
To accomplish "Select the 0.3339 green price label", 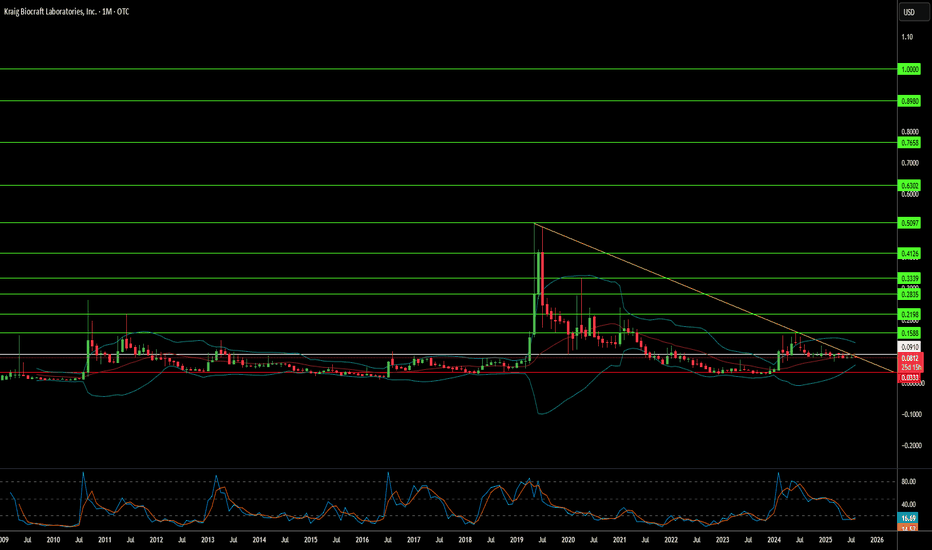I will click(x=909, y=278).
